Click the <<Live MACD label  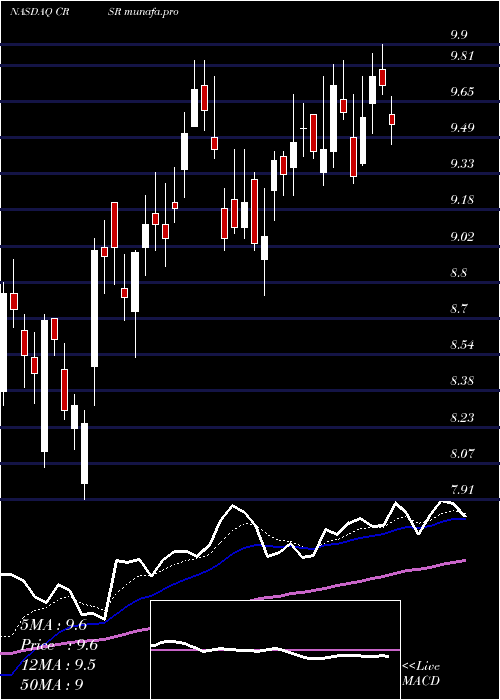click(421, 673)
